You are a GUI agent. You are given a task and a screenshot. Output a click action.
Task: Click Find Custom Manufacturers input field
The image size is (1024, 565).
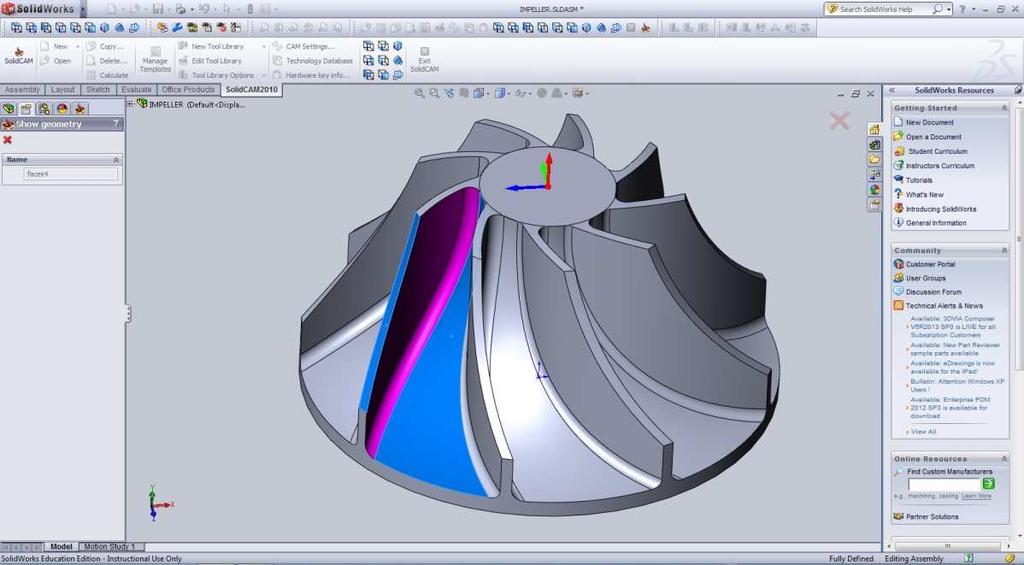944,484
